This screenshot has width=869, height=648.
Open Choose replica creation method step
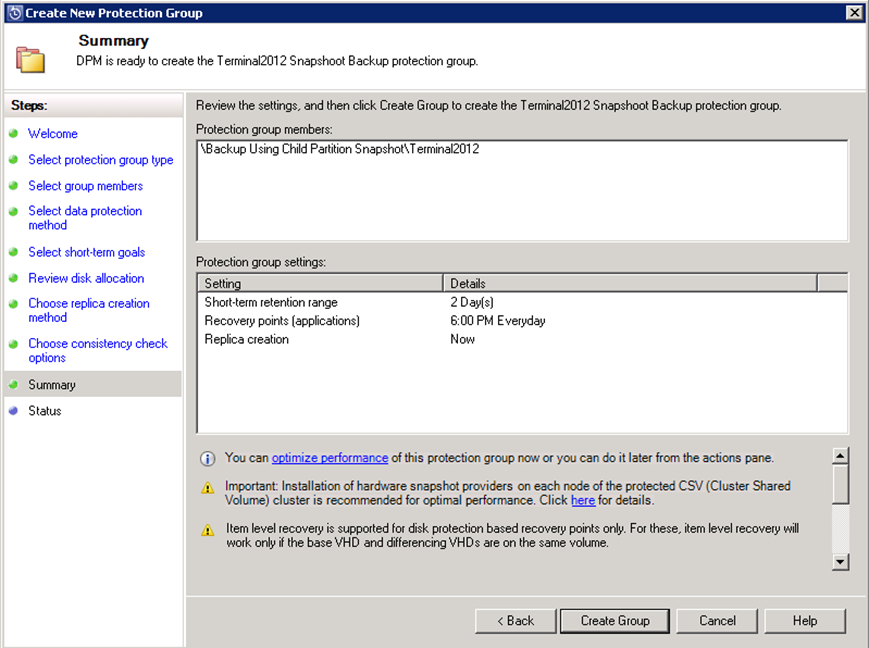coord(89,310)
